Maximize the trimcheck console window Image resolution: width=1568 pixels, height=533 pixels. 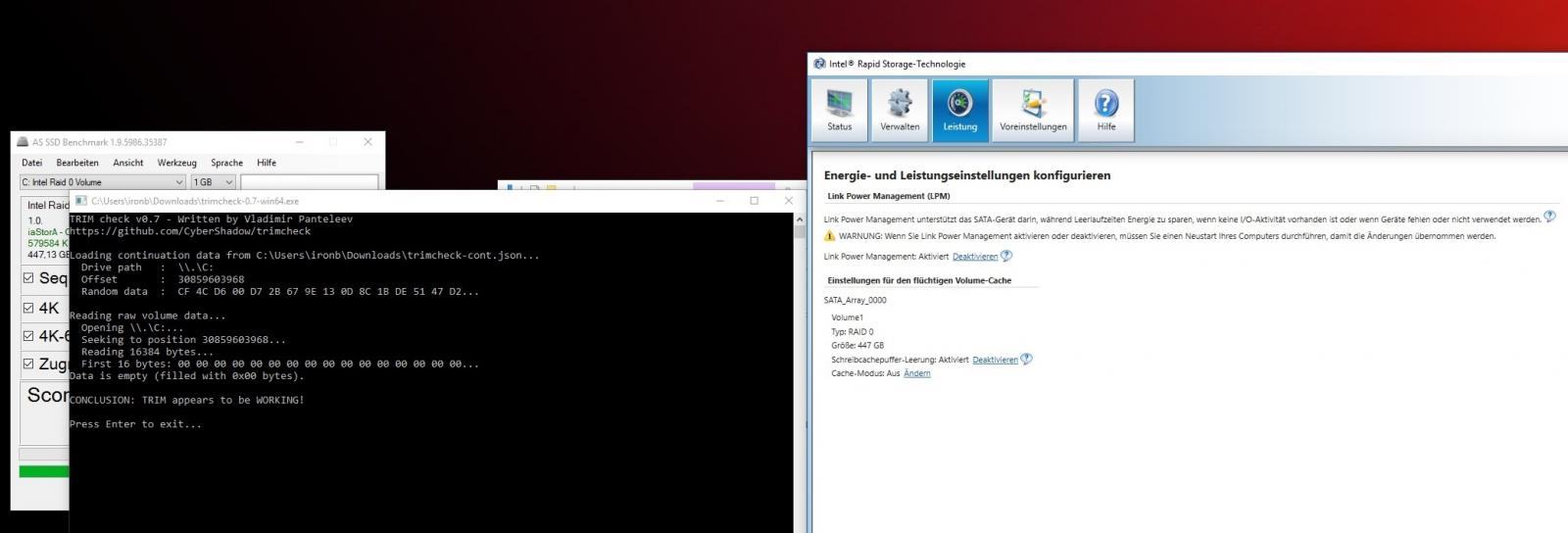(x=754, y=201)
